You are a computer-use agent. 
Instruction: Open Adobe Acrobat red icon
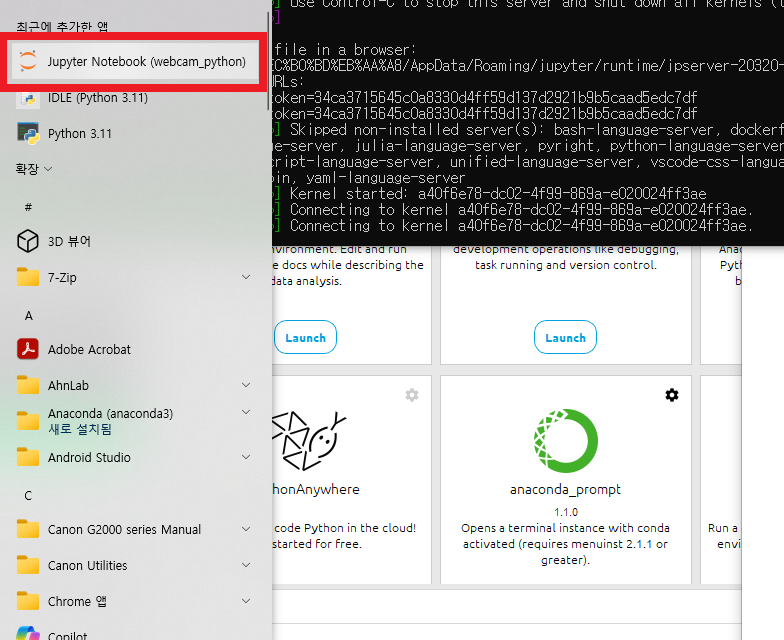(28, 350)
